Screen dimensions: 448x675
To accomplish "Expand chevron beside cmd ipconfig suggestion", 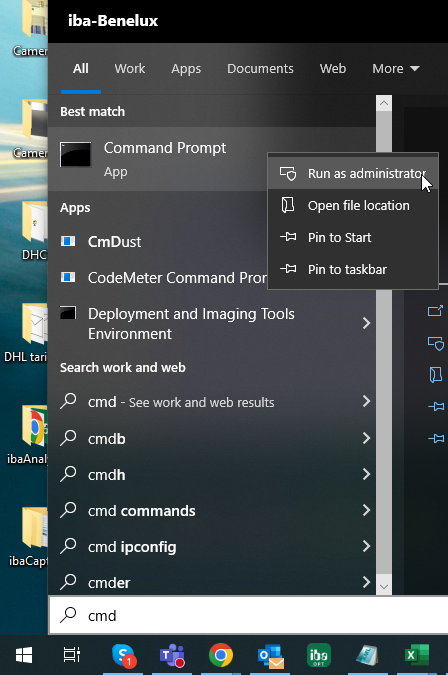I will click(366, 546).
